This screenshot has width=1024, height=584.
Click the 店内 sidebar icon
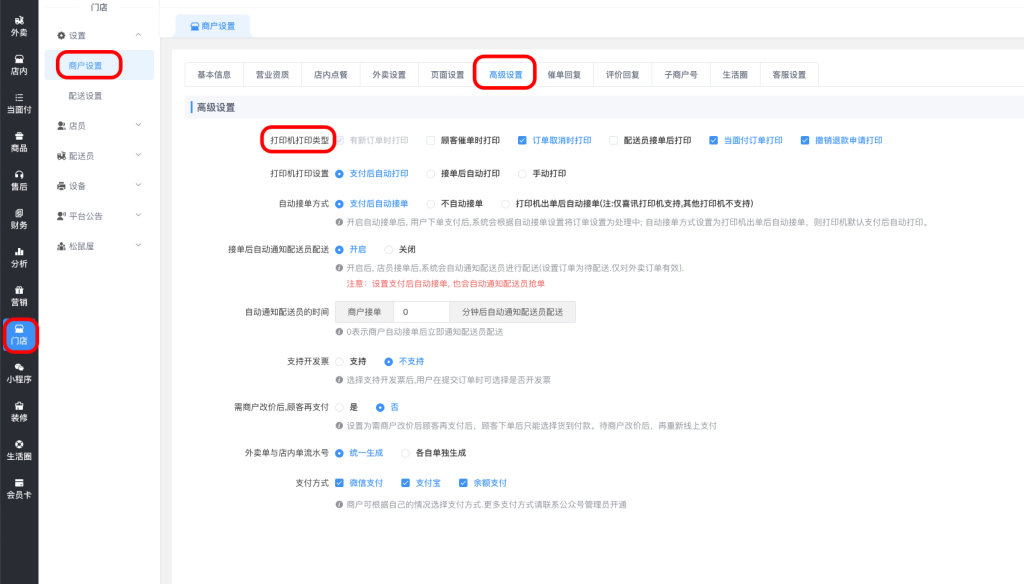click(19, 64)
